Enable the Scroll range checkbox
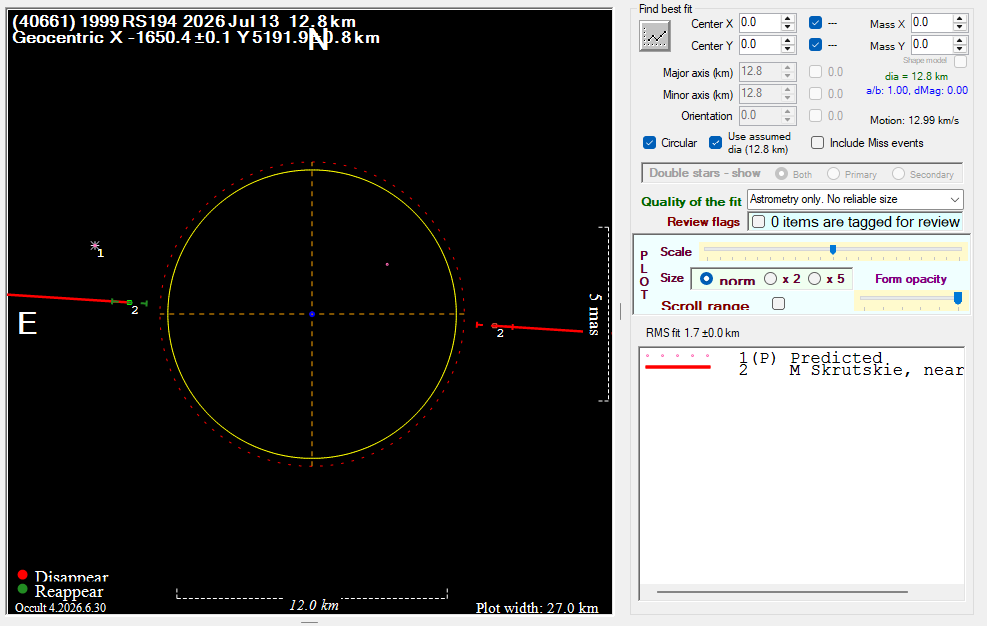This screenshot has height=626, width=987. (x=779, y=304)
